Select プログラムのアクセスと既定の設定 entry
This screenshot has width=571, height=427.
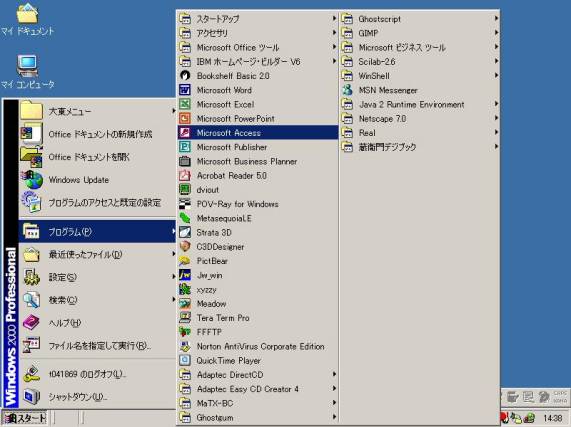(x=98, y=202)
